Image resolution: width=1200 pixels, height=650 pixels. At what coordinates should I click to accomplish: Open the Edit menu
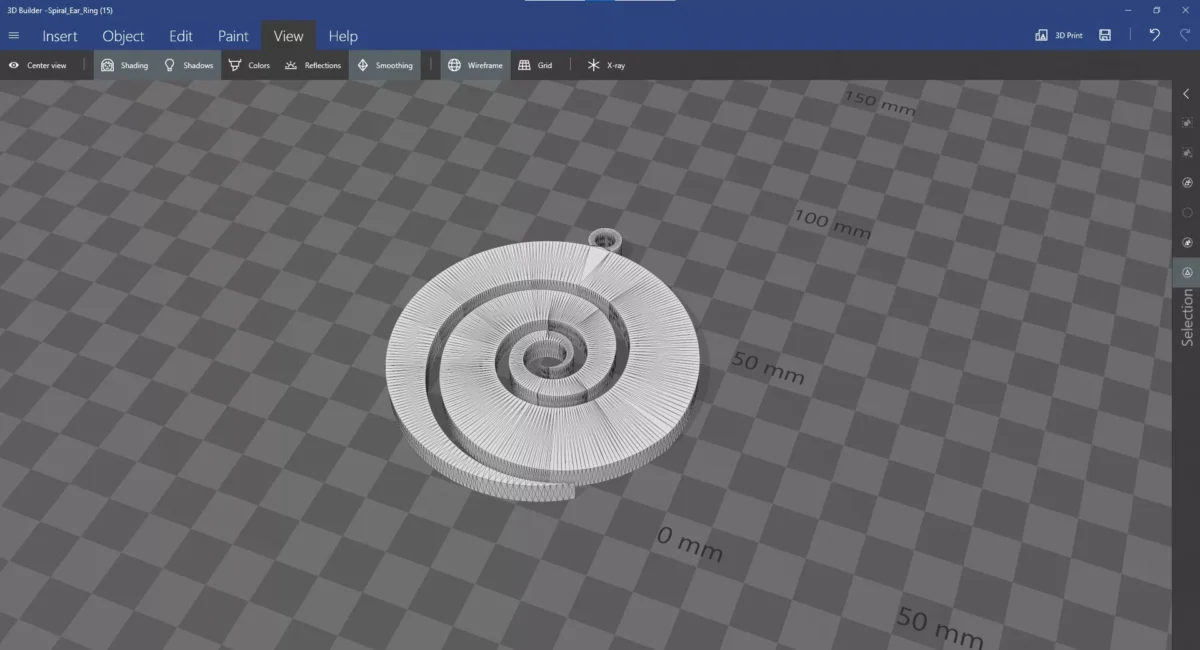pos(181,36)
